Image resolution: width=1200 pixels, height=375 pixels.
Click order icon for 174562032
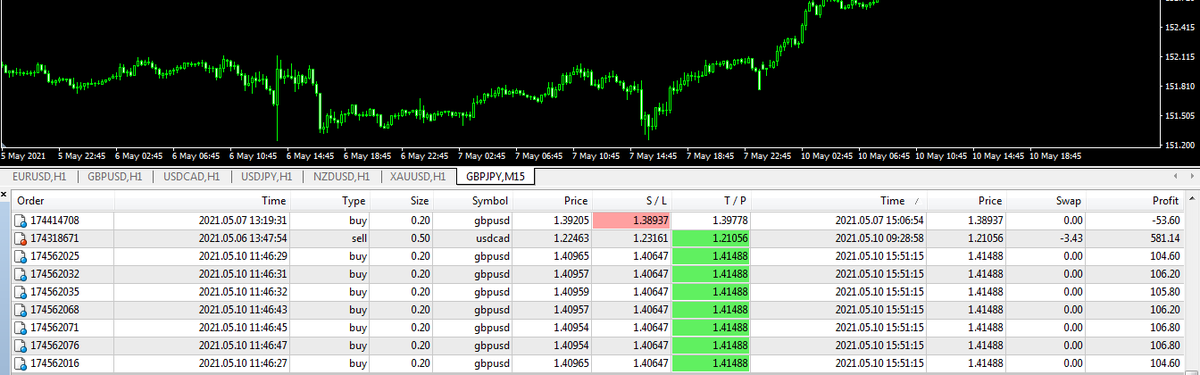tap(21, 274)
